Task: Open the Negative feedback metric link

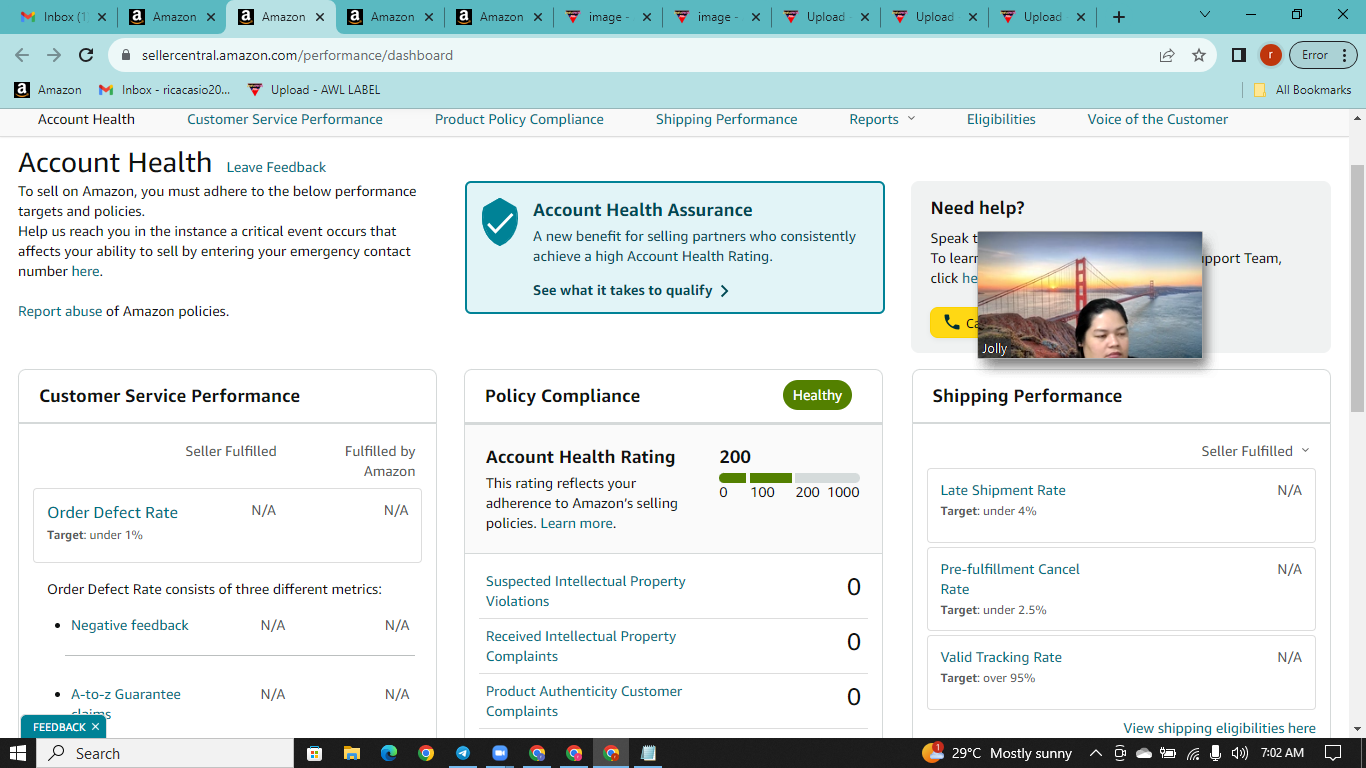Action: coord(130,625)
